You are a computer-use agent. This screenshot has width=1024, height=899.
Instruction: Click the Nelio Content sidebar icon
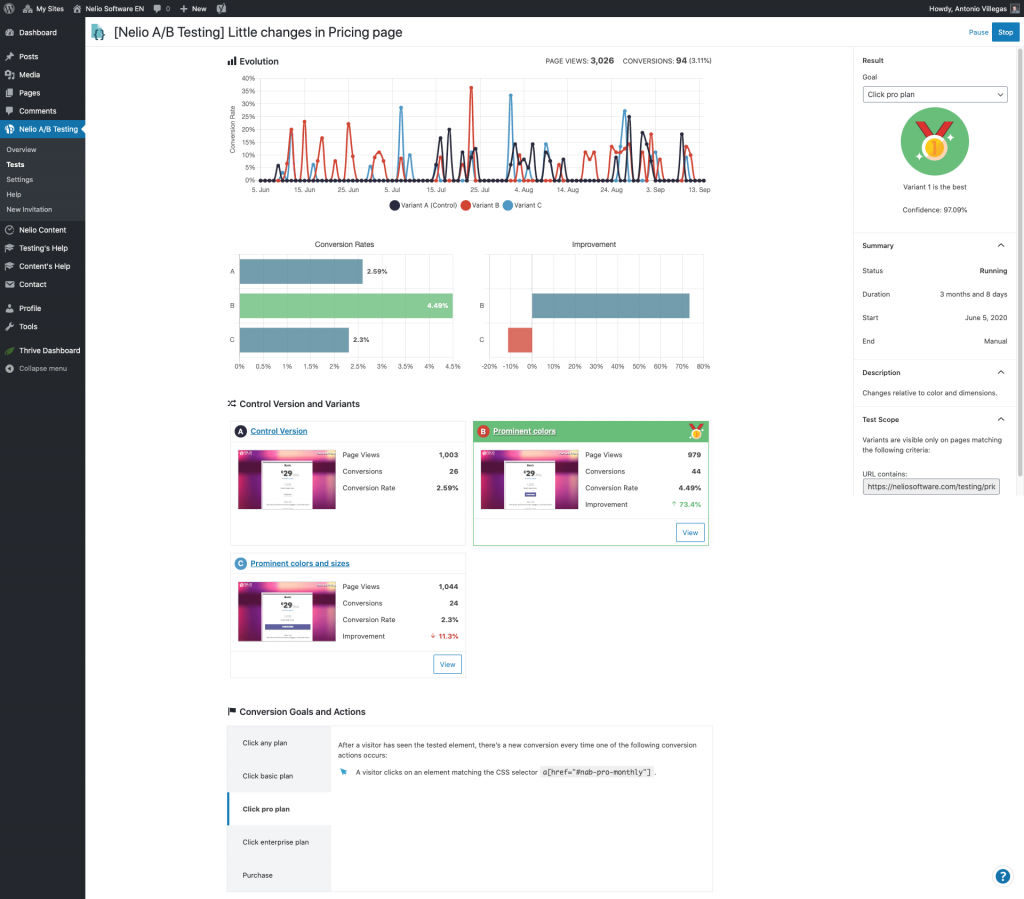(x=10, y=230)
